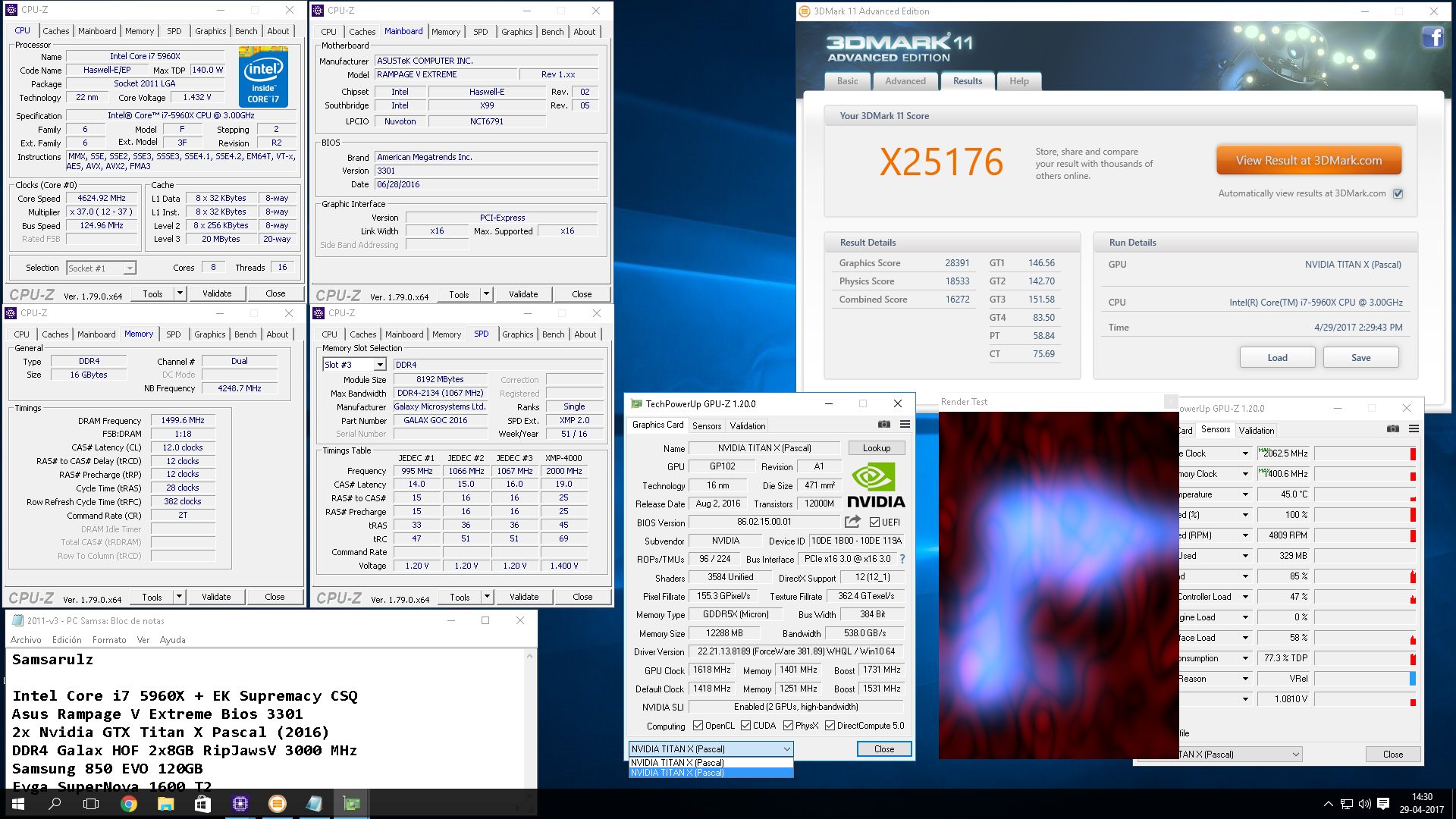This screenshot has width=1456, height=819.
Task: Click the GPU-Z icon on the taskbar
Action: tap(351, 804)
